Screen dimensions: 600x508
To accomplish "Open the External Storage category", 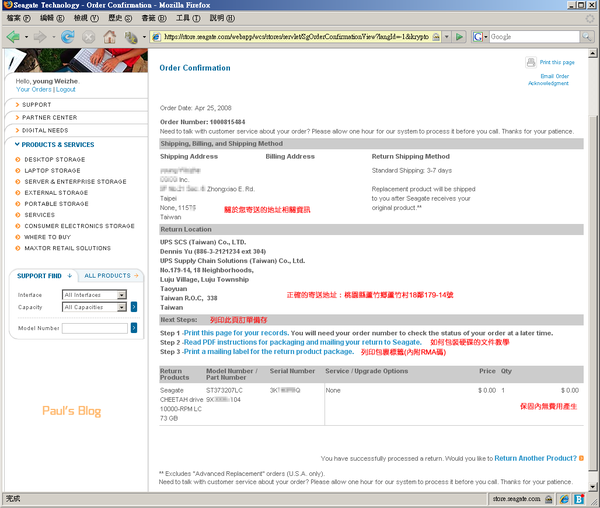I will point(56,193).
